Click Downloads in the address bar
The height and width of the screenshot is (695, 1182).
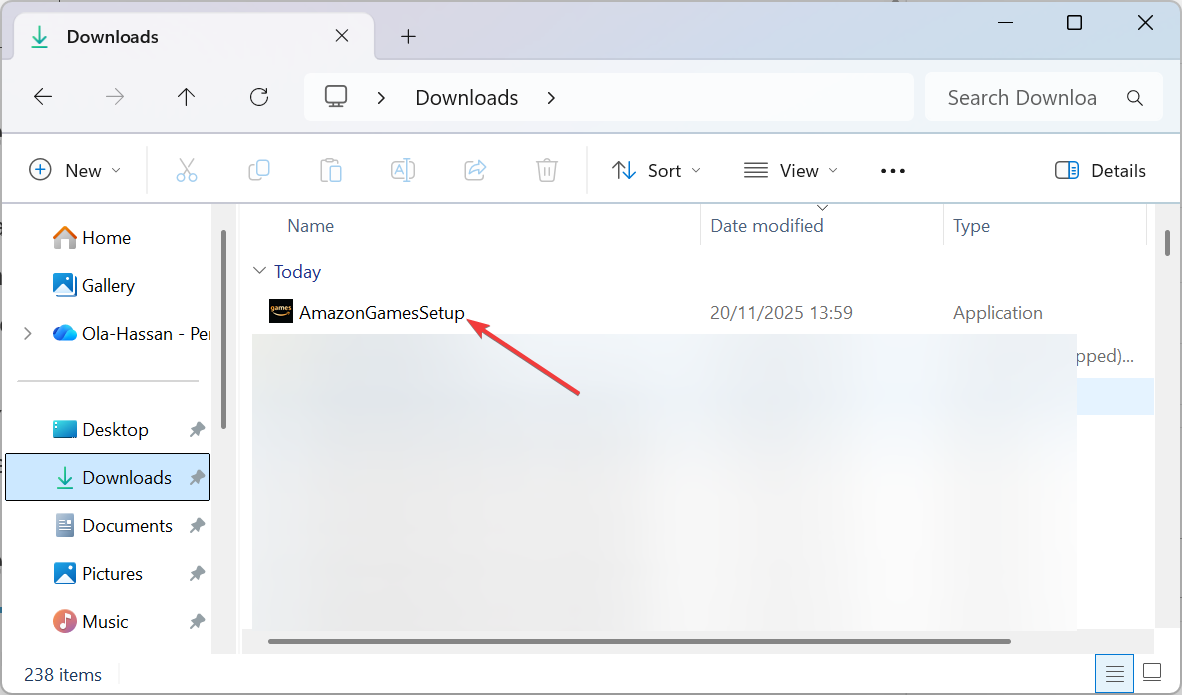click(467, 97)
